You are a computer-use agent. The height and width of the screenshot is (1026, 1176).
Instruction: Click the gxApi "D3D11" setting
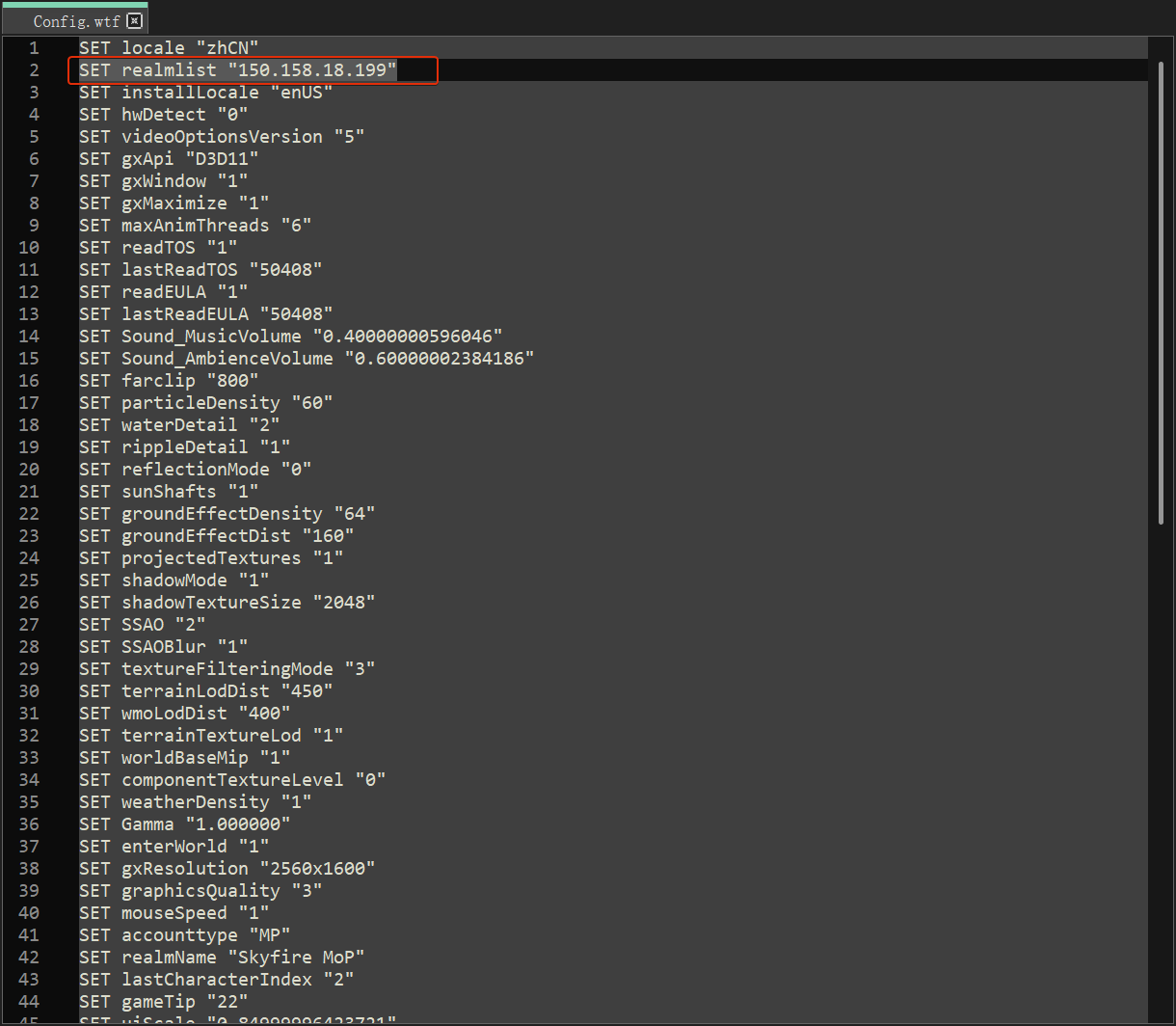coord(169,159)
